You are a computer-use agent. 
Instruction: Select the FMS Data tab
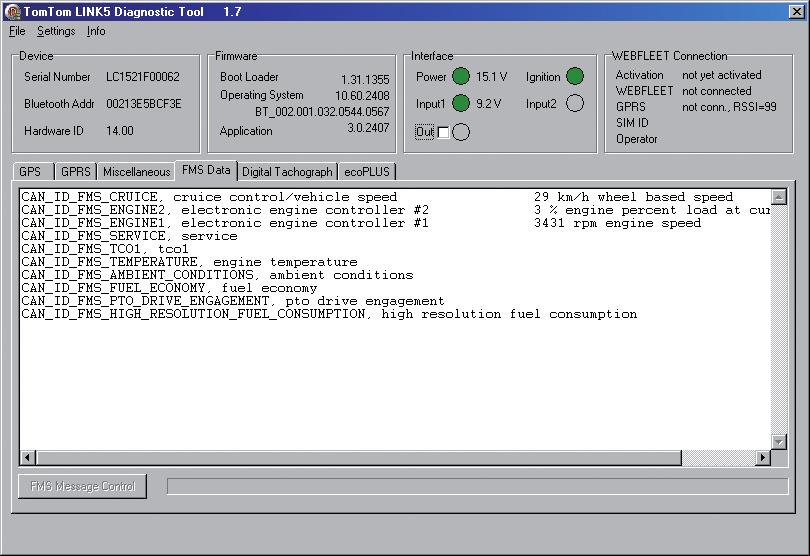tap(206, 170)
